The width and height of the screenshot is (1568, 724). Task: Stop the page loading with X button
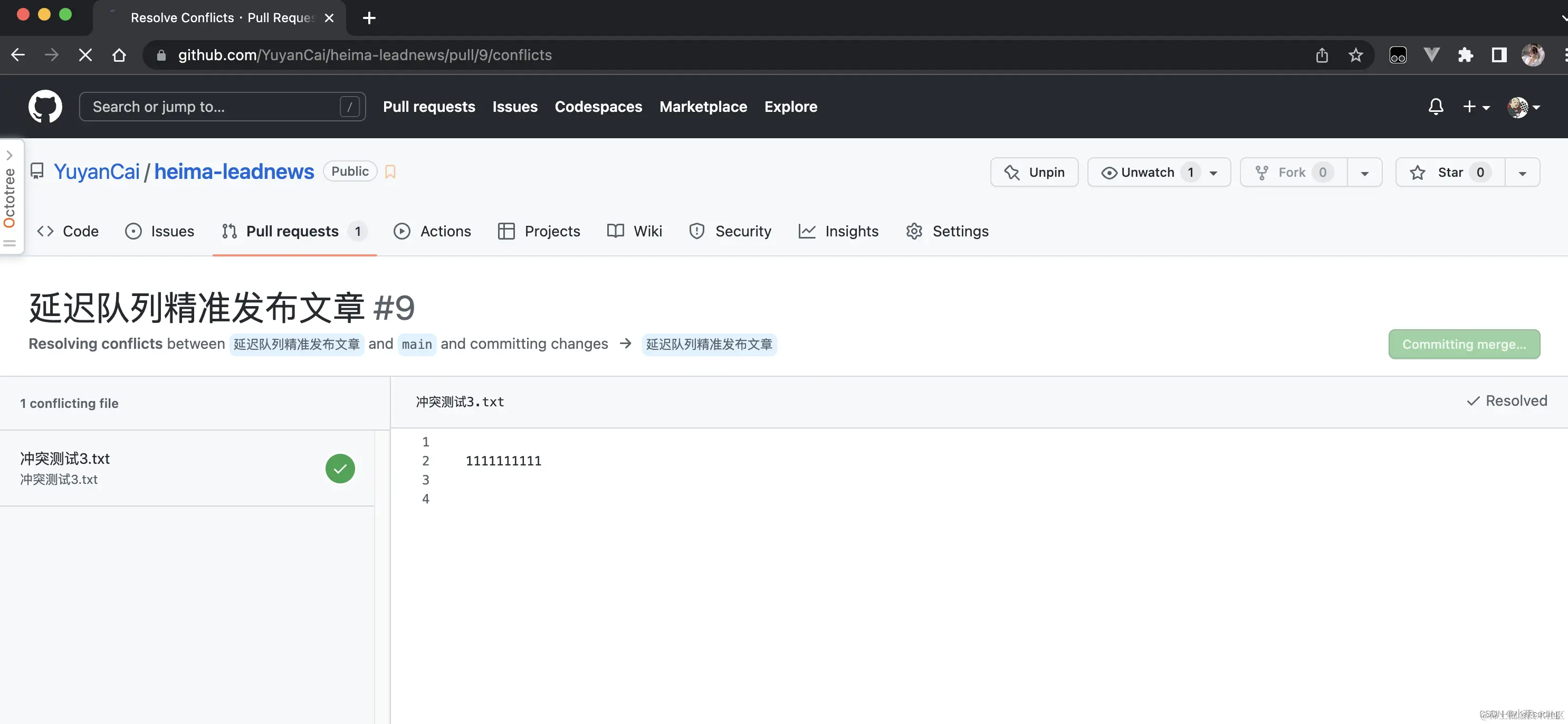click(x=85, y=55)
